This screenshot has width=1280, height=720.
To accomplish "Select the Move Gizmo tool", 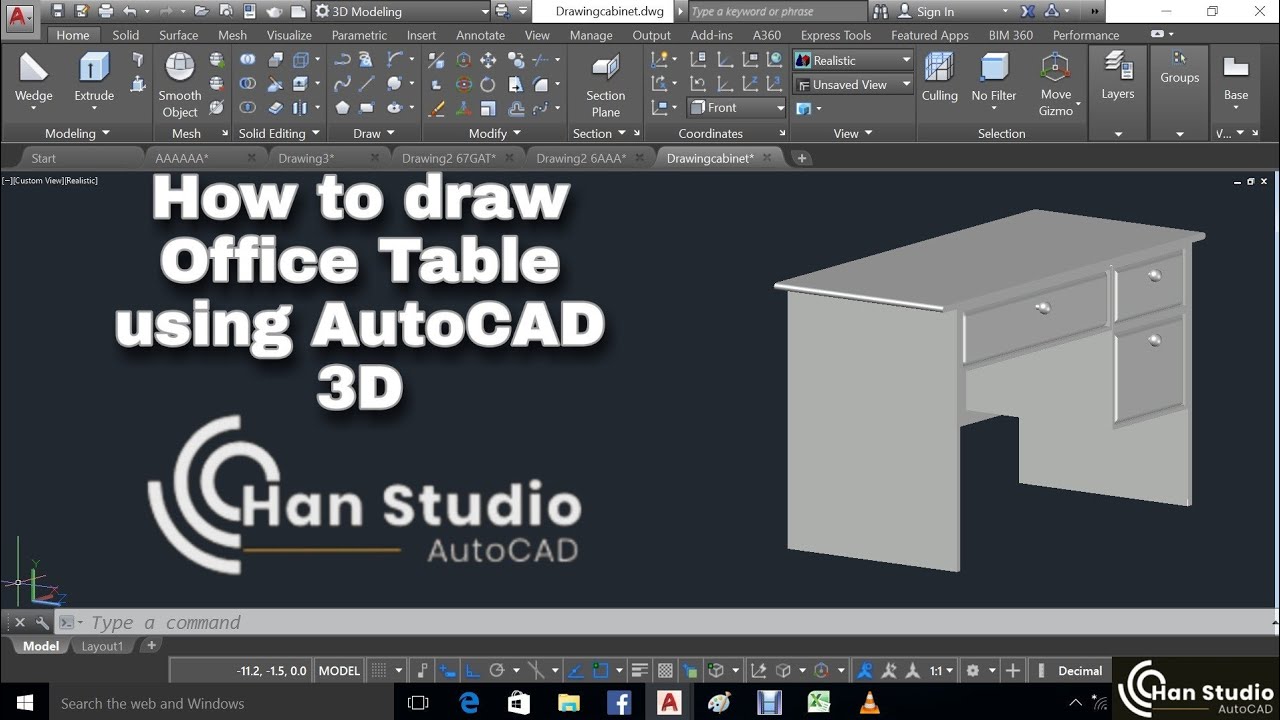I will coord(1055,85).
